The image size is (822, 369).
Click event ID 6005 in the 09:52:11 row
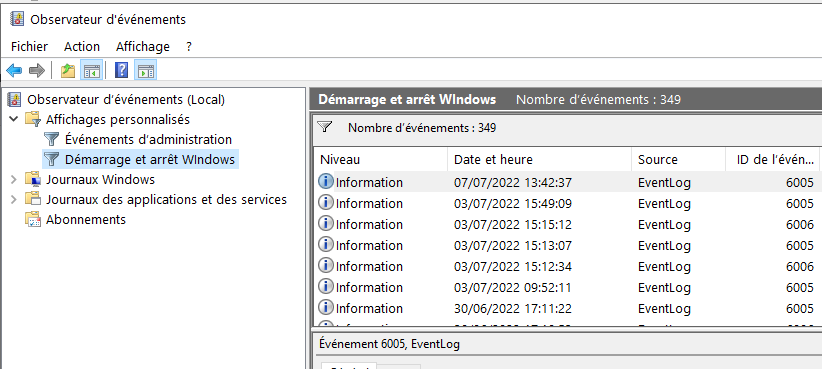click(799, 287)
